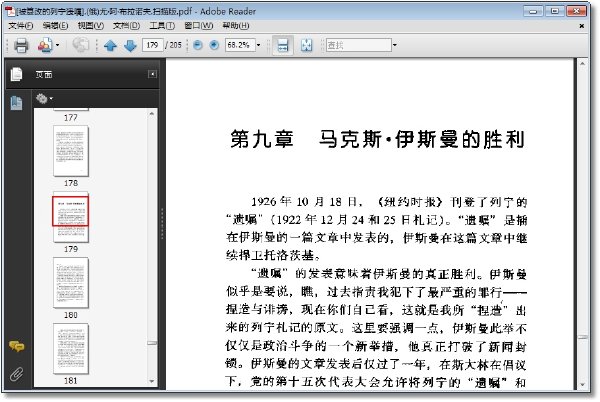Screen dimensions: 600x402
Task: Click the Print icon in toolbar
Action: point(21,45)
